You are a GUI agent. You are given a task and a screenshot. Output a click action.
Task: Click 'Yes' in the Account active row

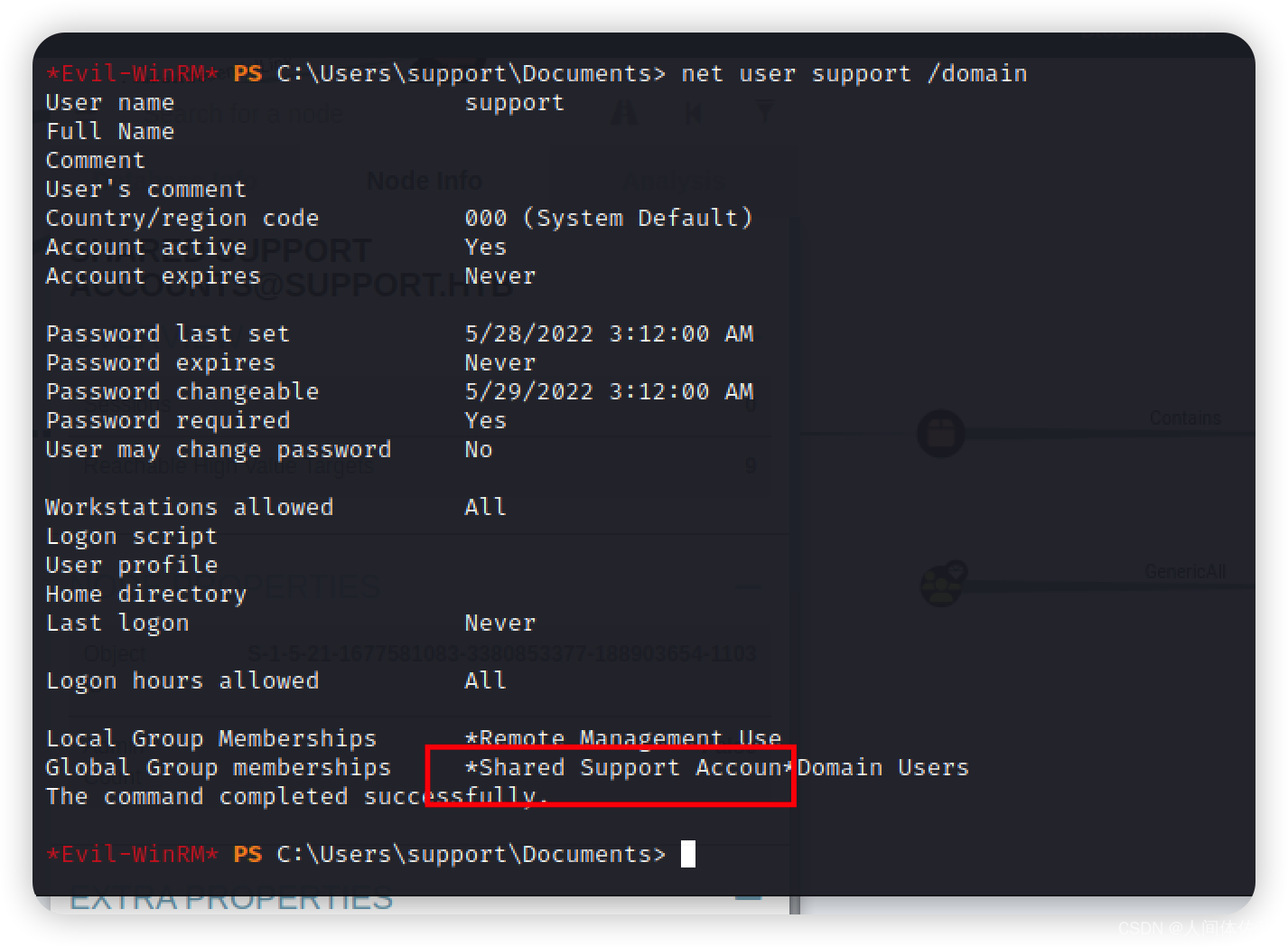point(486,247)
